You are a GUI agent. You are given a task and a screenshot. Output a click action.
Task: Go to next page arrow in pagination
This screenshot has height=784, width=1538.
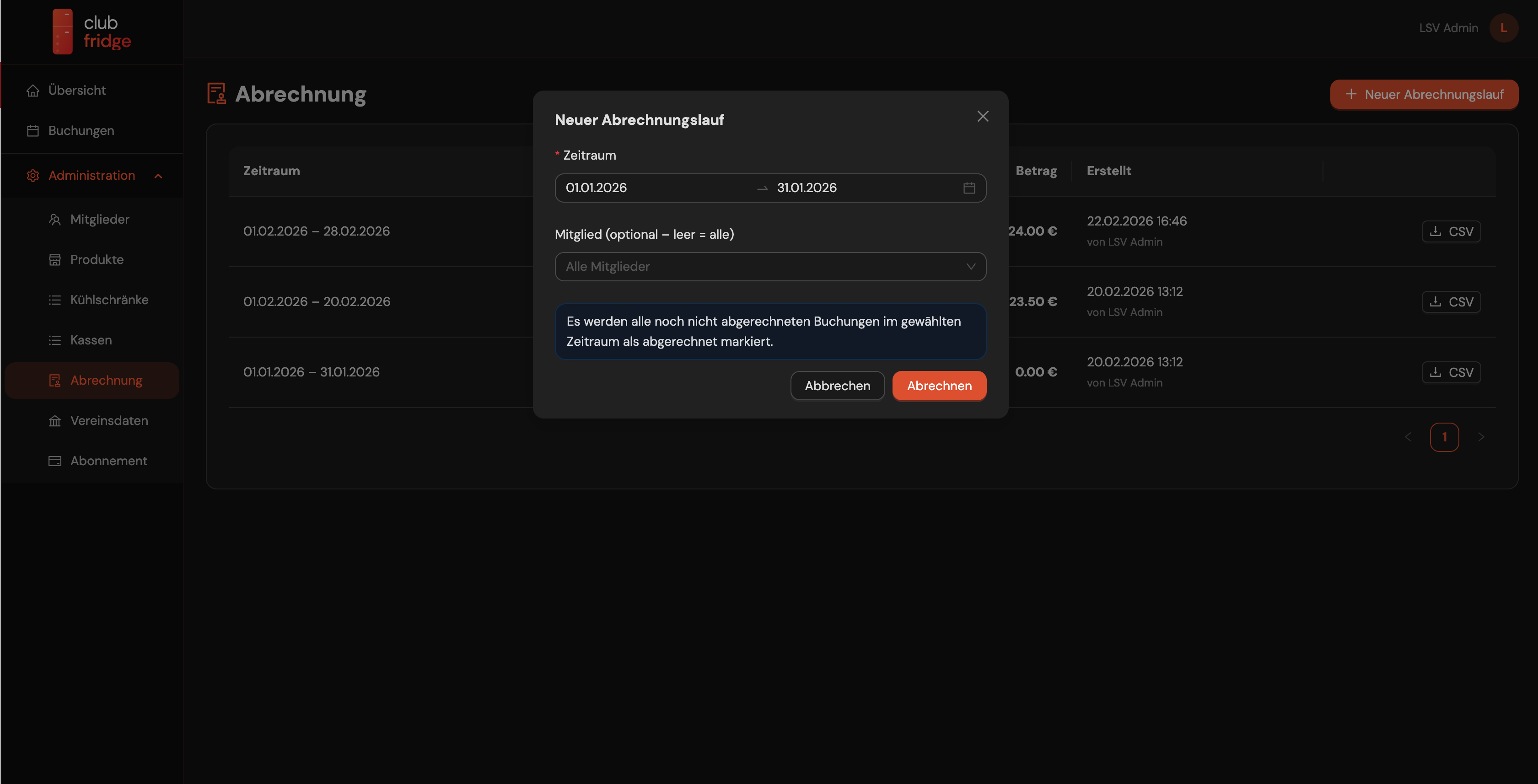1481,437
